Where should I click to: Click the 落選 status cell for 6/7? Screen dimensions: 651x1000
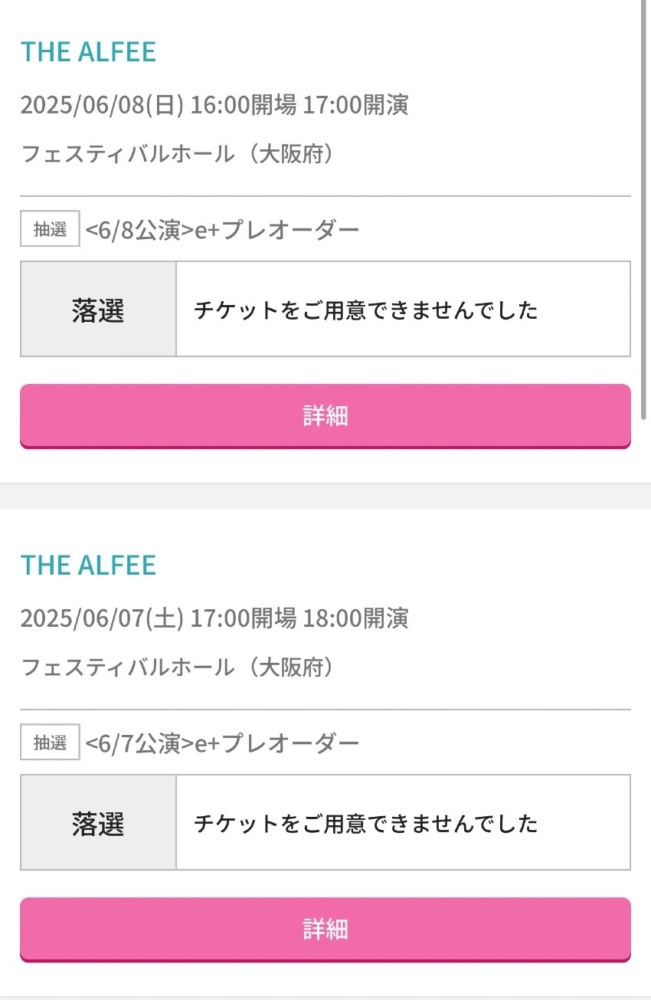(x=98, y=823)
